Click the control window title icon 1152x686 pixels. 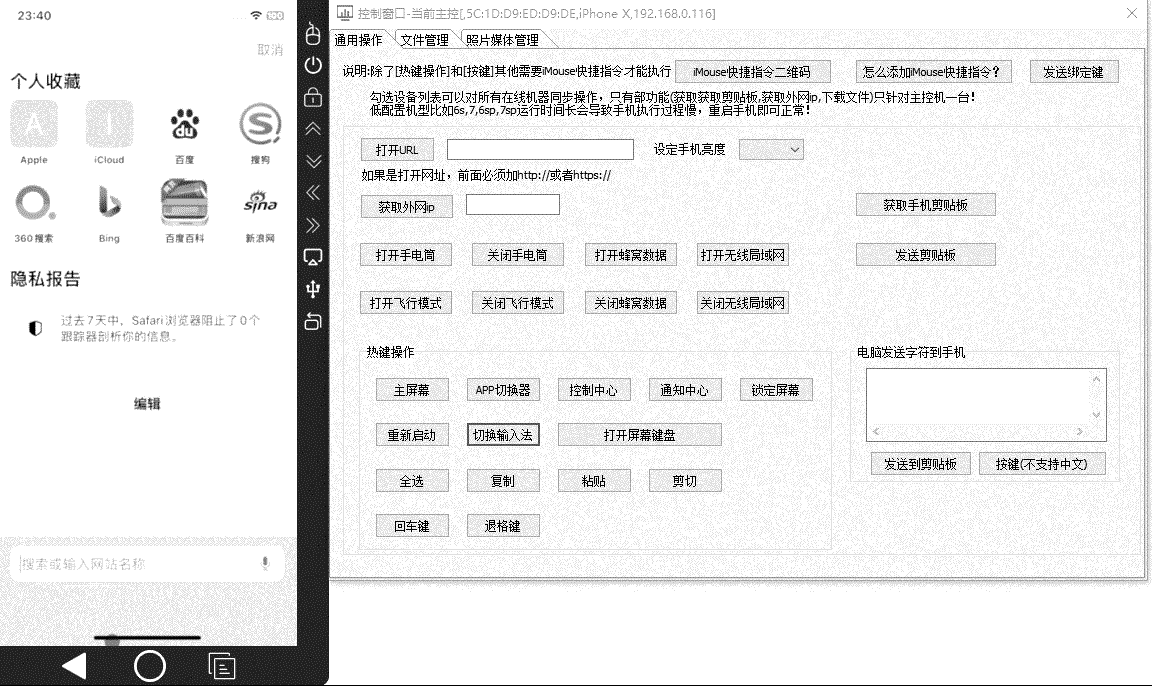pos(345,12)
